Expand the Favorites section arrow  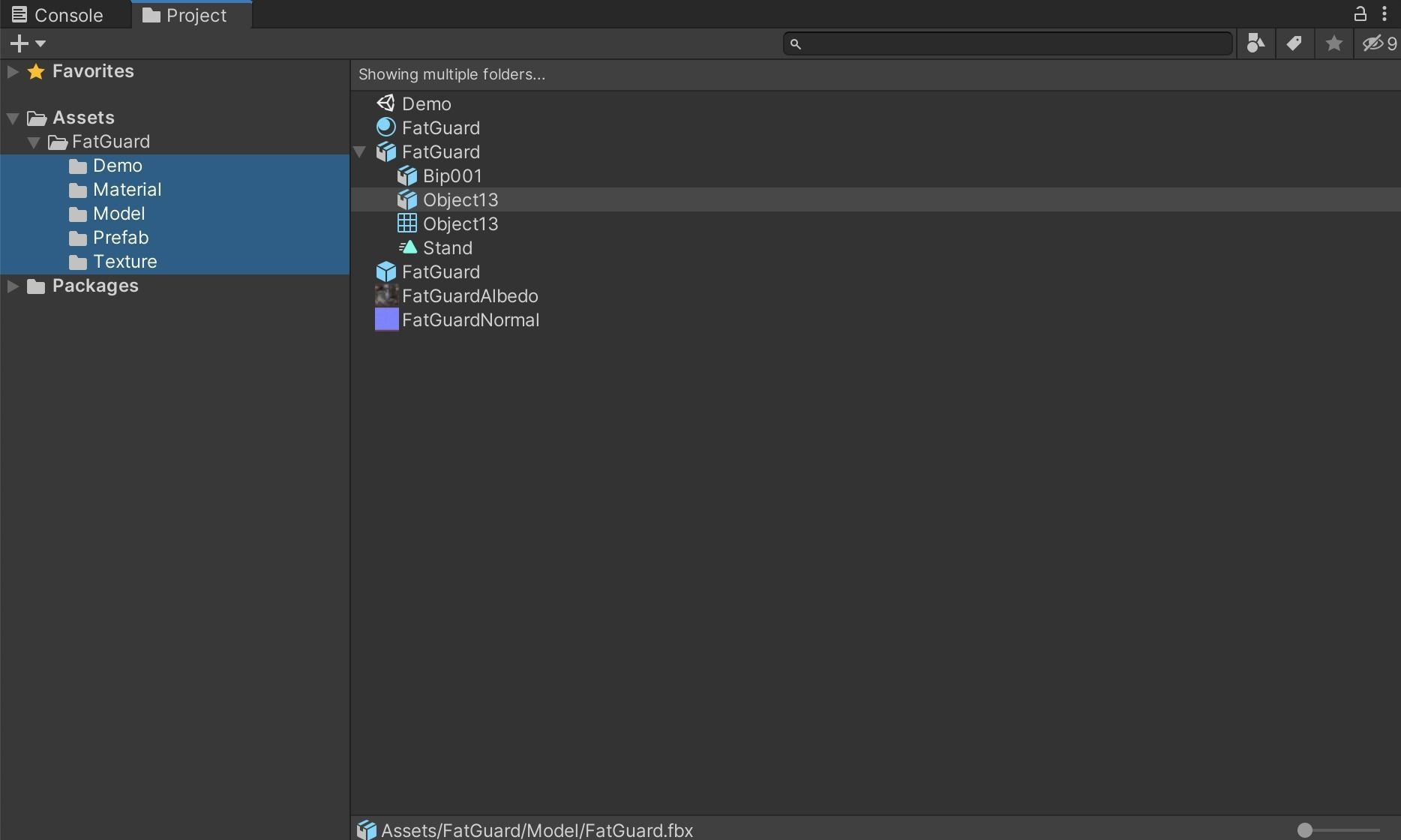(13, 71)
